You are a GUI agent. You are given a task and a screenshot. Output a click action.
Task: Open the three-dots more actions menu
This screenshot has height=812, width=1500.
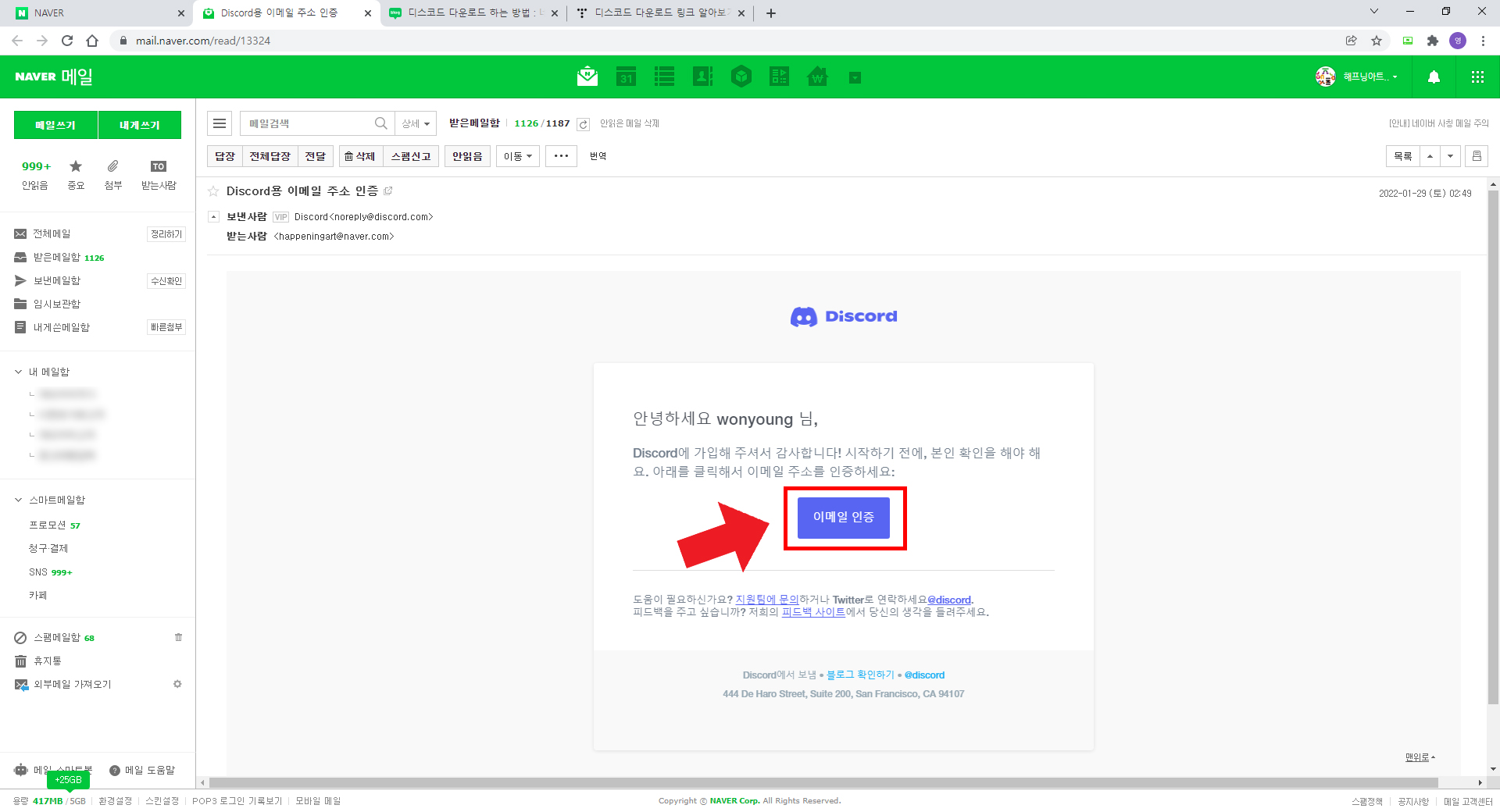tap(561, 156)
